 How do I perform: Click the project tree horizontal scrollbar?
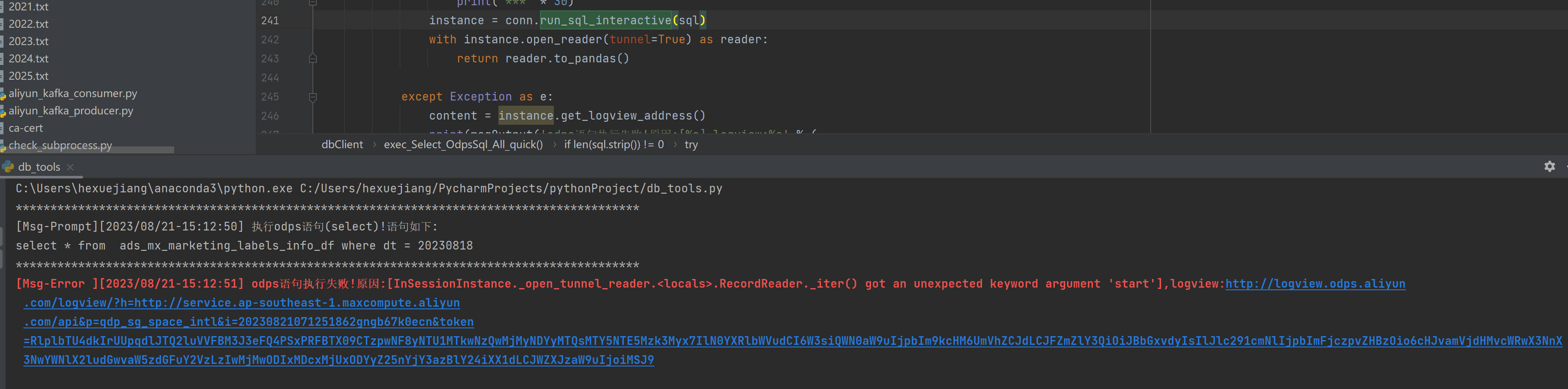(x=87, y=150)
